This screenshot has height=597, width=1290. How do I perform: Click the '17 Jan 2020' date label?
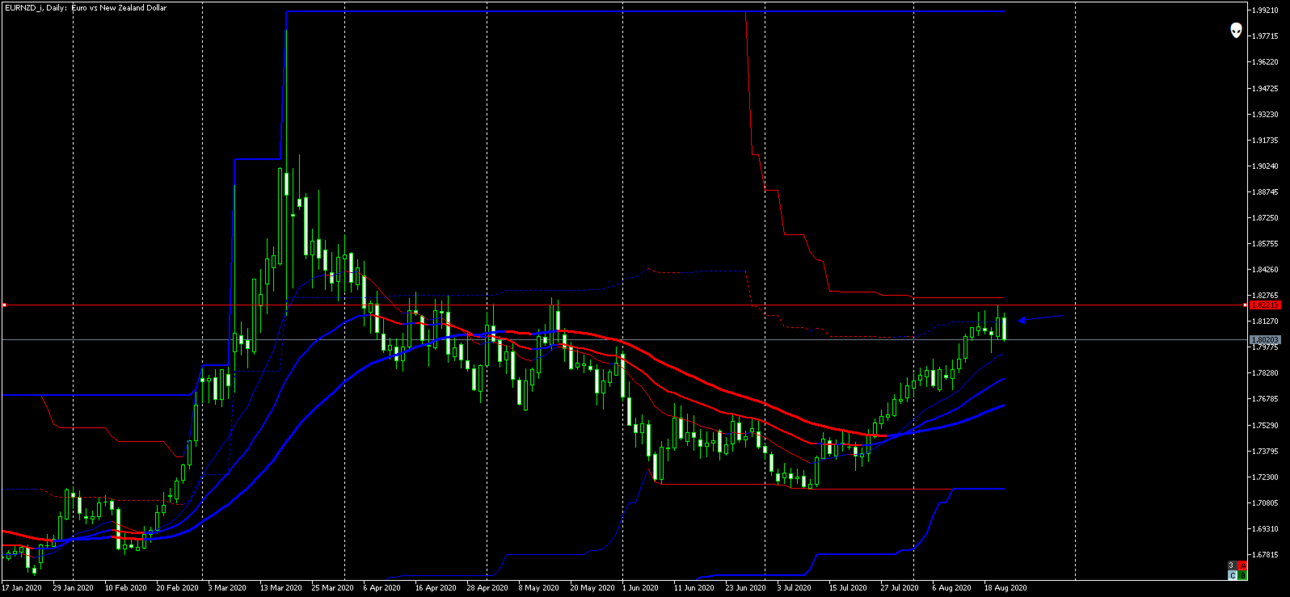tap(22, 588)
